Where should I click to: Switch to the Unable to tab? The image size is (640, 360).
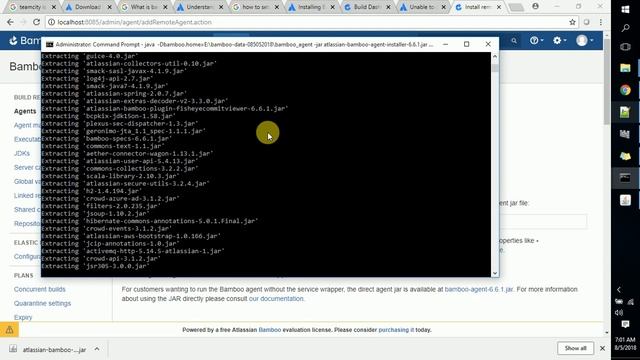[422, 7]
